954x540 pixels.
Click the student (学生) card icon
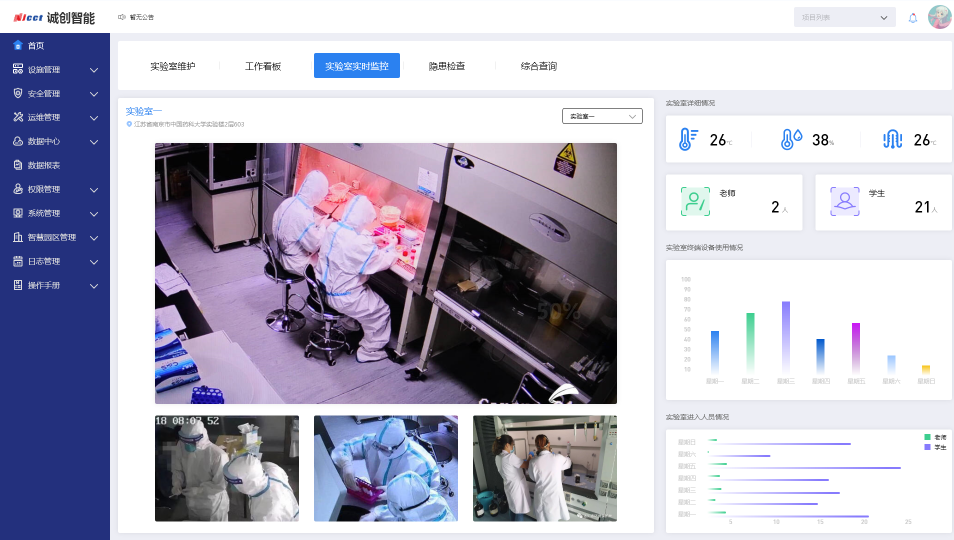coord(845,202)
